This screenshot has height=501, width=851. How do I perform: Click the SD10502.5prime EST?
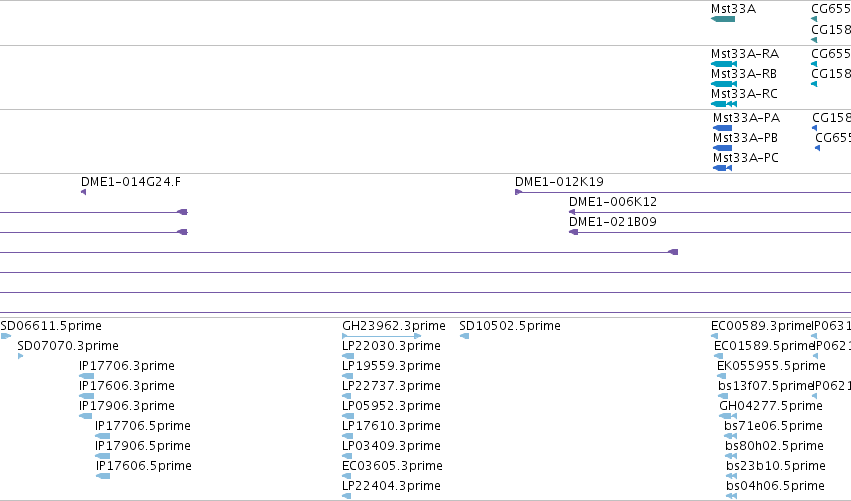click(464, 336)
